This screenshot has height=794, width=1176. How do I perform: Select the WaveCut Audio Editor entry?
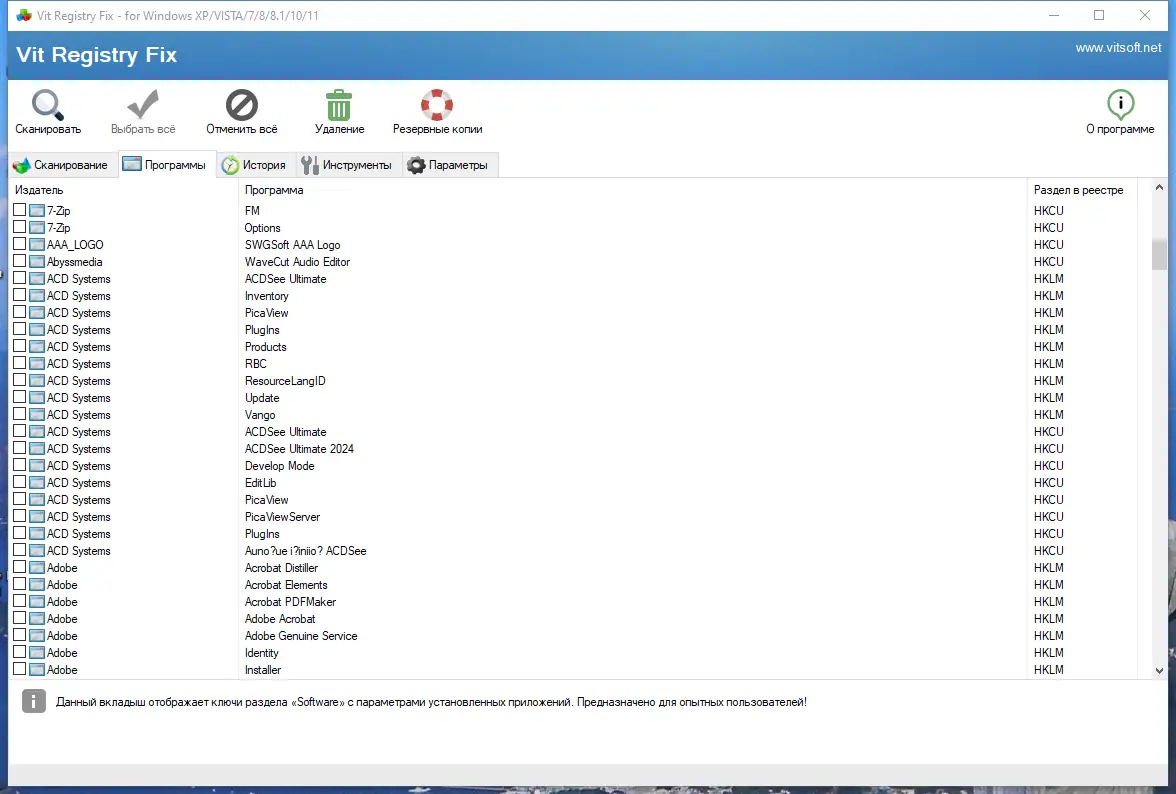pos(297,262)
